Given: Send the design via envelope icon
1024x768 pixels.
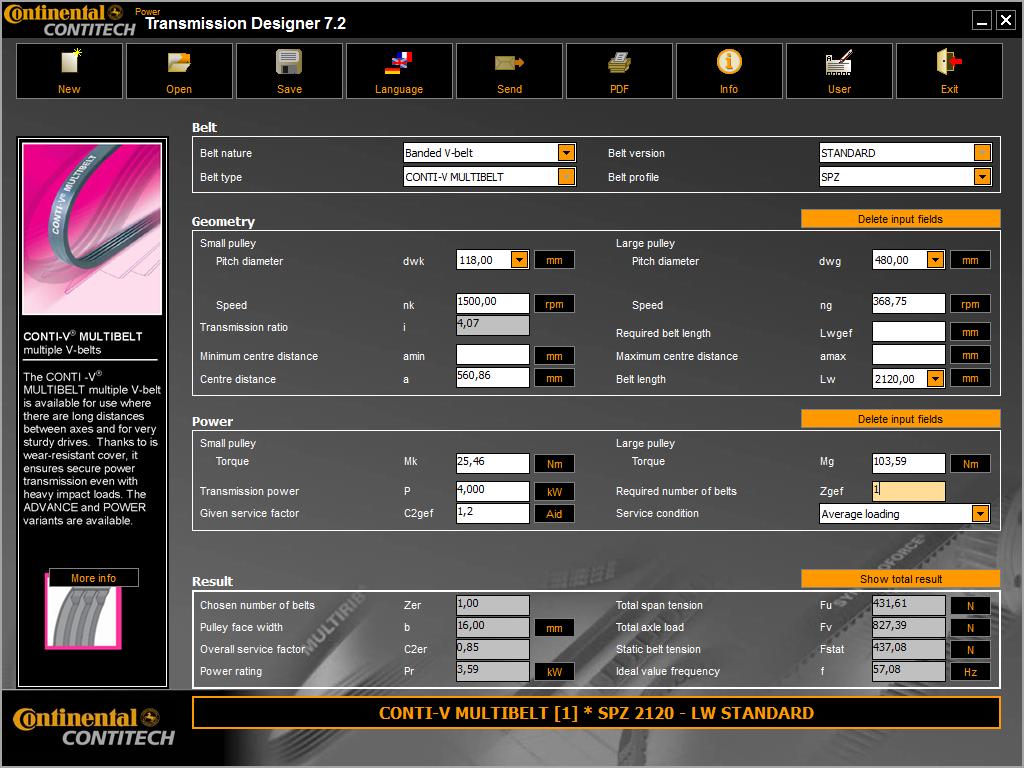Looking at the screenshot, I should 509,71.
